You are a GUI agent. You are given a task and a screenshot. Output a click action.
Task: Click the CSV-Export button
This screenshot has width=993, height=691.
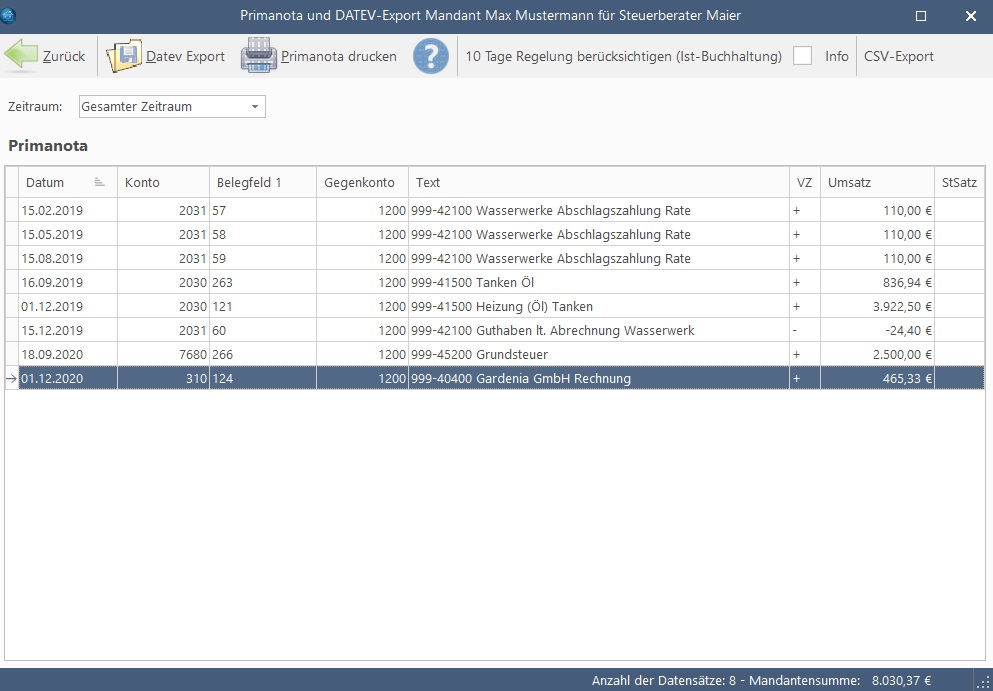pyautogui.click(x=898, y=56)
